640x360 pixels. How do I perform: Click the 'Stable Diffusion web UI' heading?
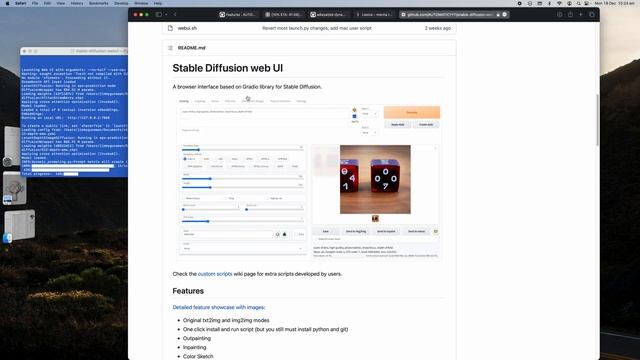tap(227, 68)
